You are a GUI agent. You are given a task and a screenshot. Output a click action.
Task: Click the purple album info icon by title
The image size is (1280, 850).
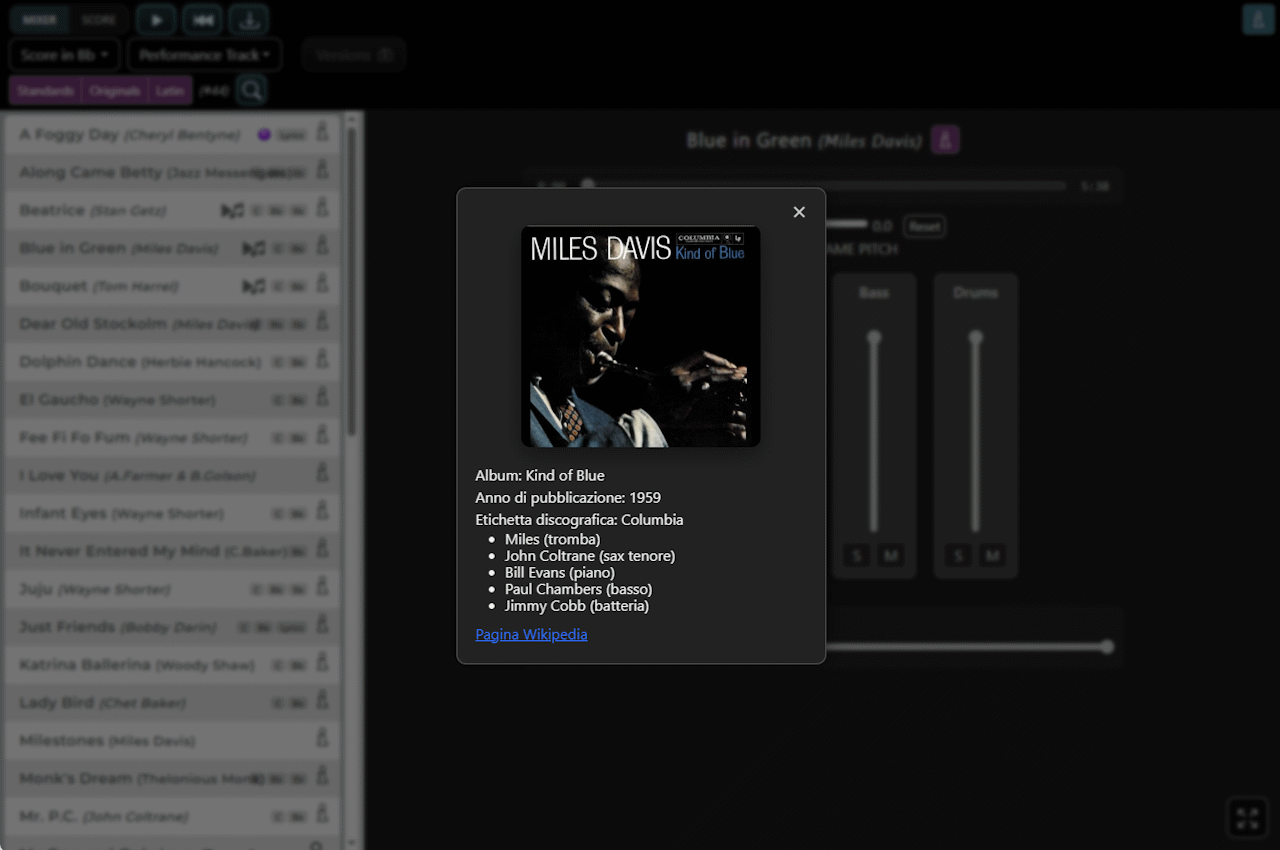click(945, 140)
